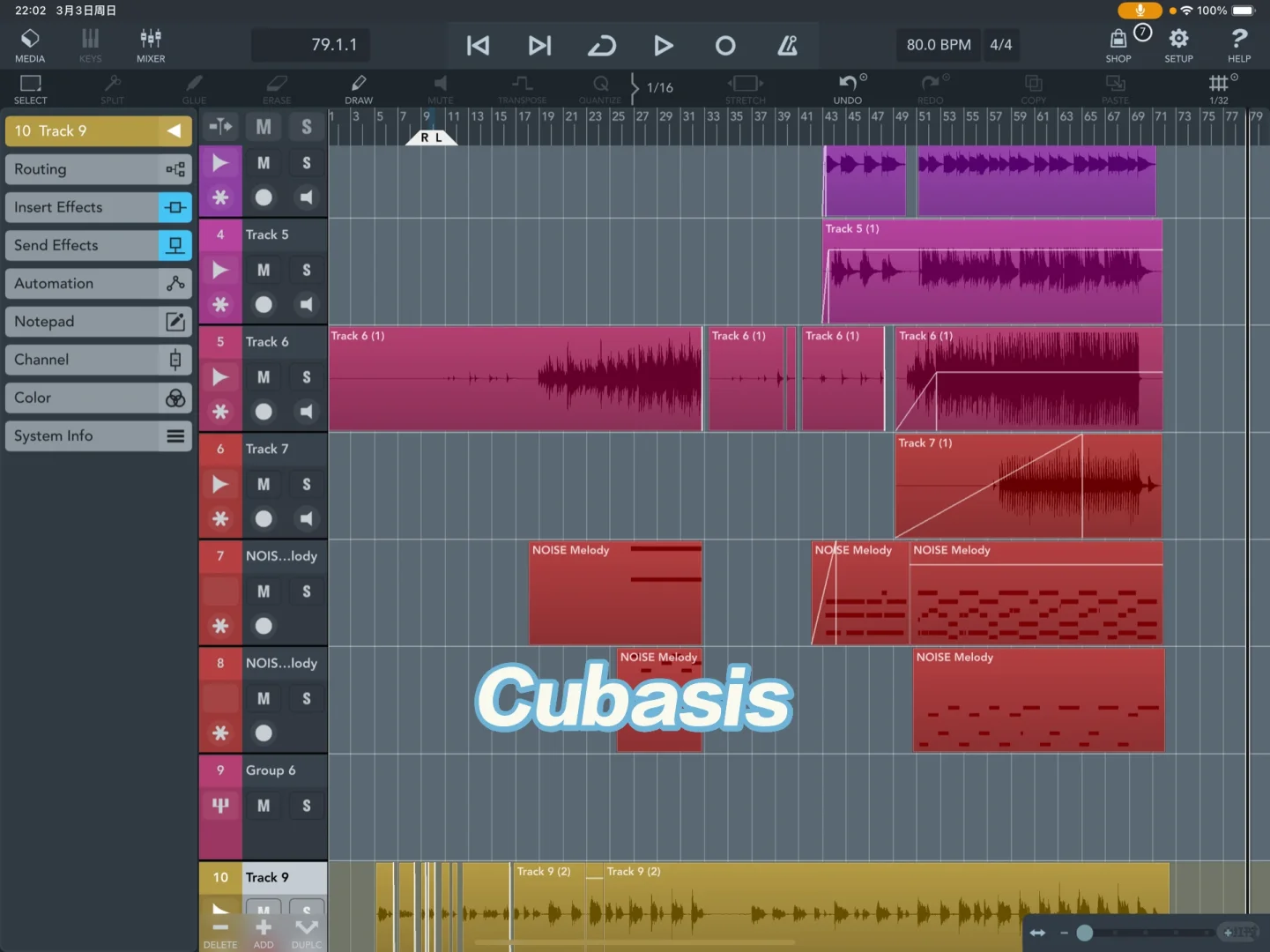Select the rightmost NOISE Melody clip on track 8
Viewport: 1270px width, 952px height.
tap(1038, 701)
